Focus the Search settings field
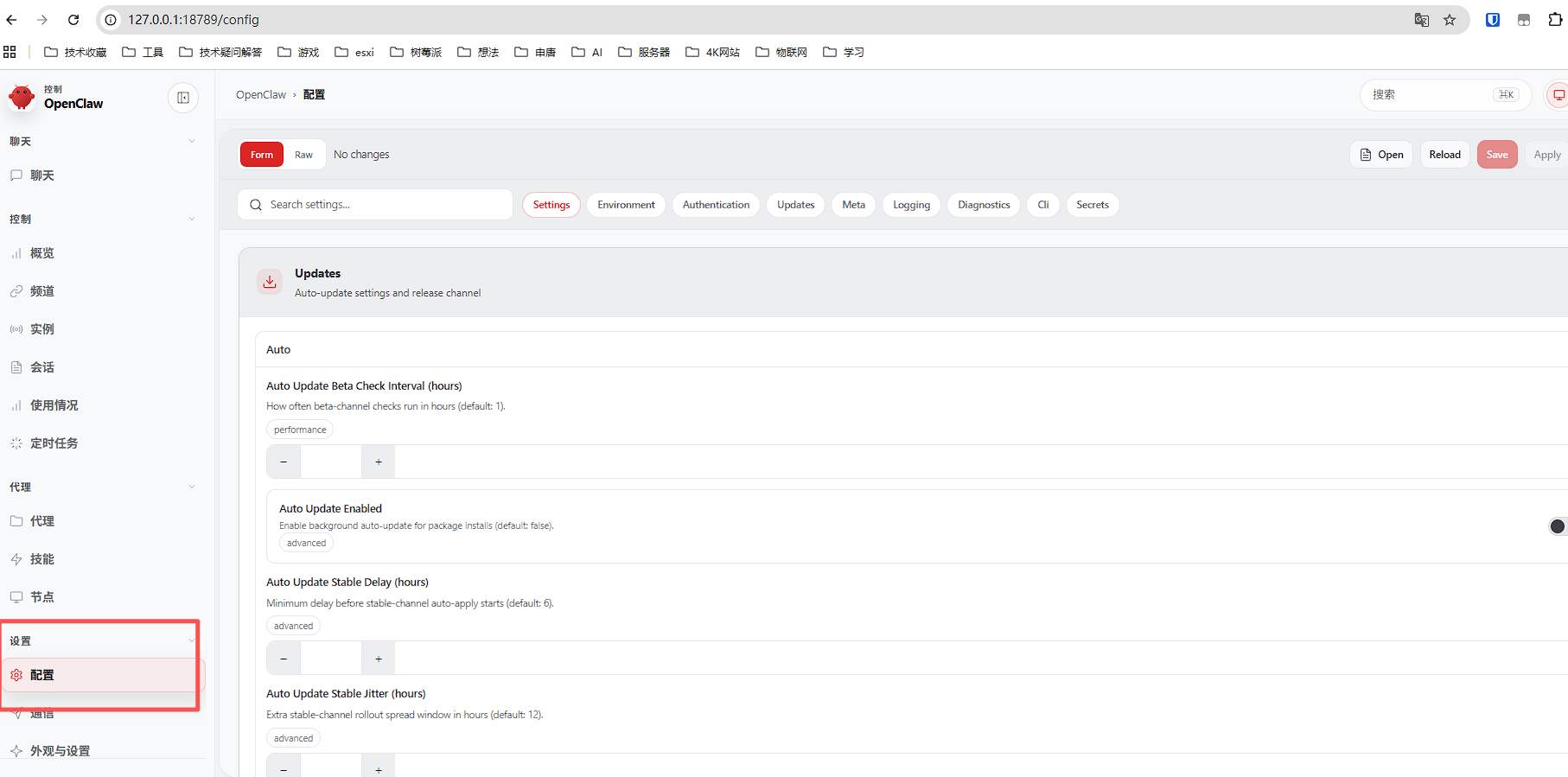The height and width of the screenshot is (777, 1568). click(375, 205)
